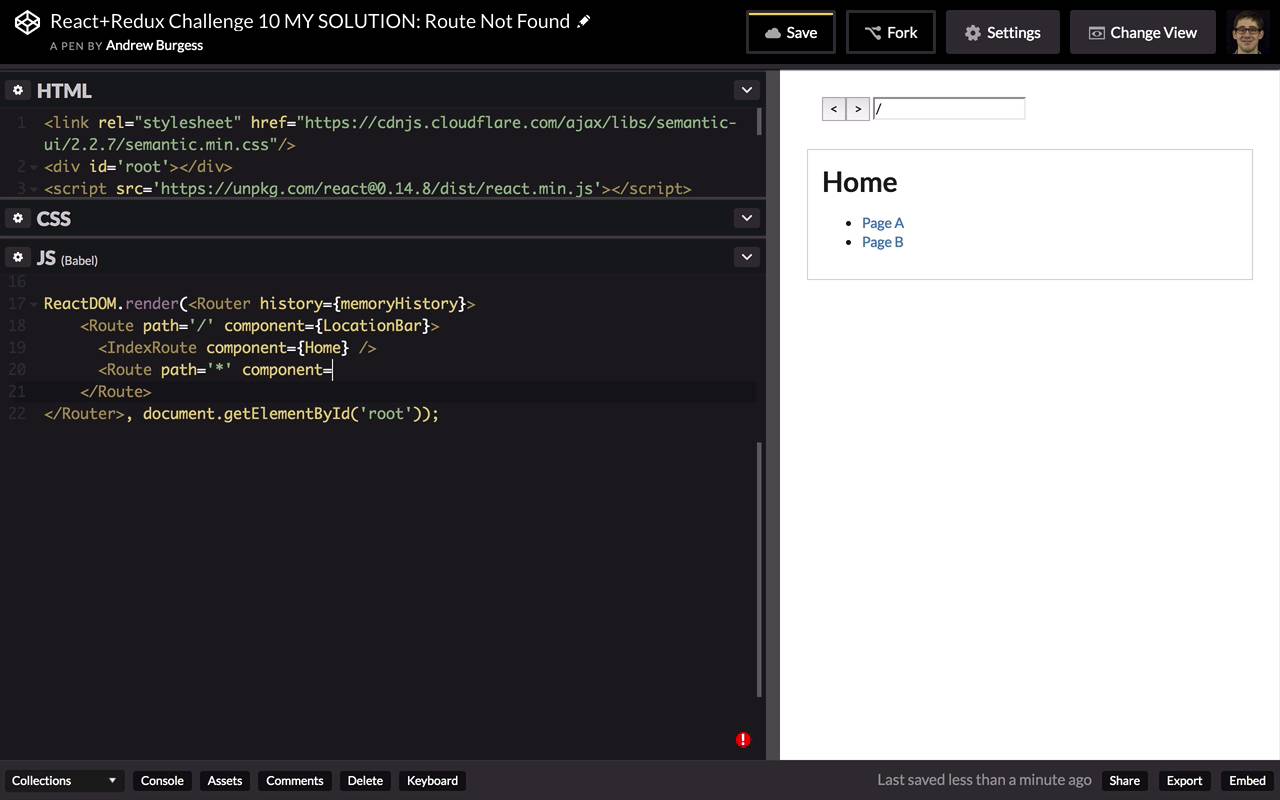Click Change View button
This screenshot has height=800, width=1280.
[1142, 32]
